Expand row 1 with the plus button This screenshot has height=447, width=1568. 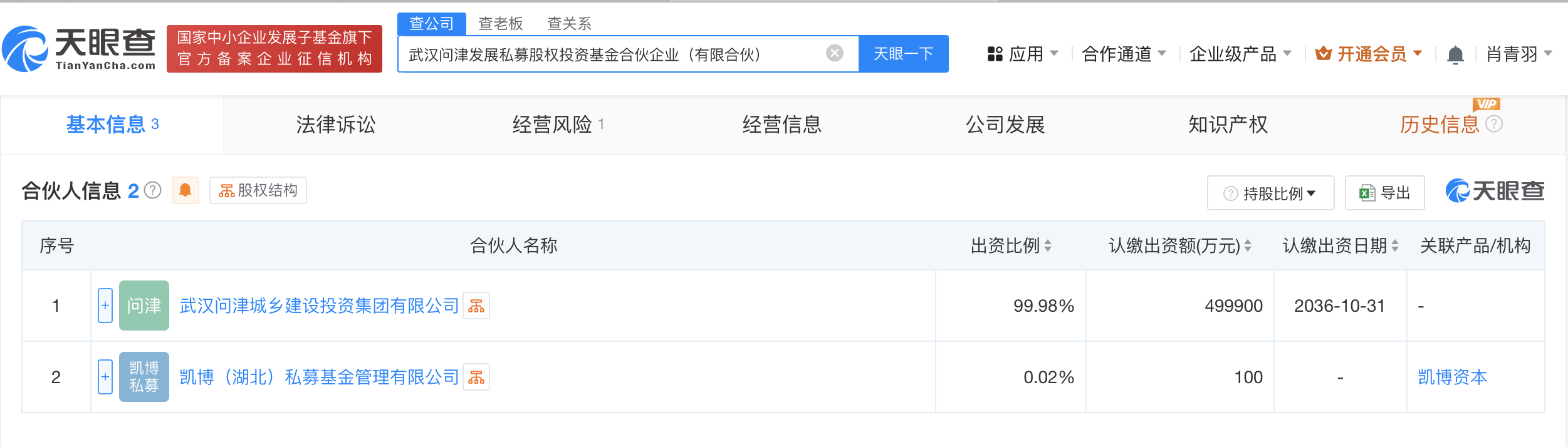105,306
